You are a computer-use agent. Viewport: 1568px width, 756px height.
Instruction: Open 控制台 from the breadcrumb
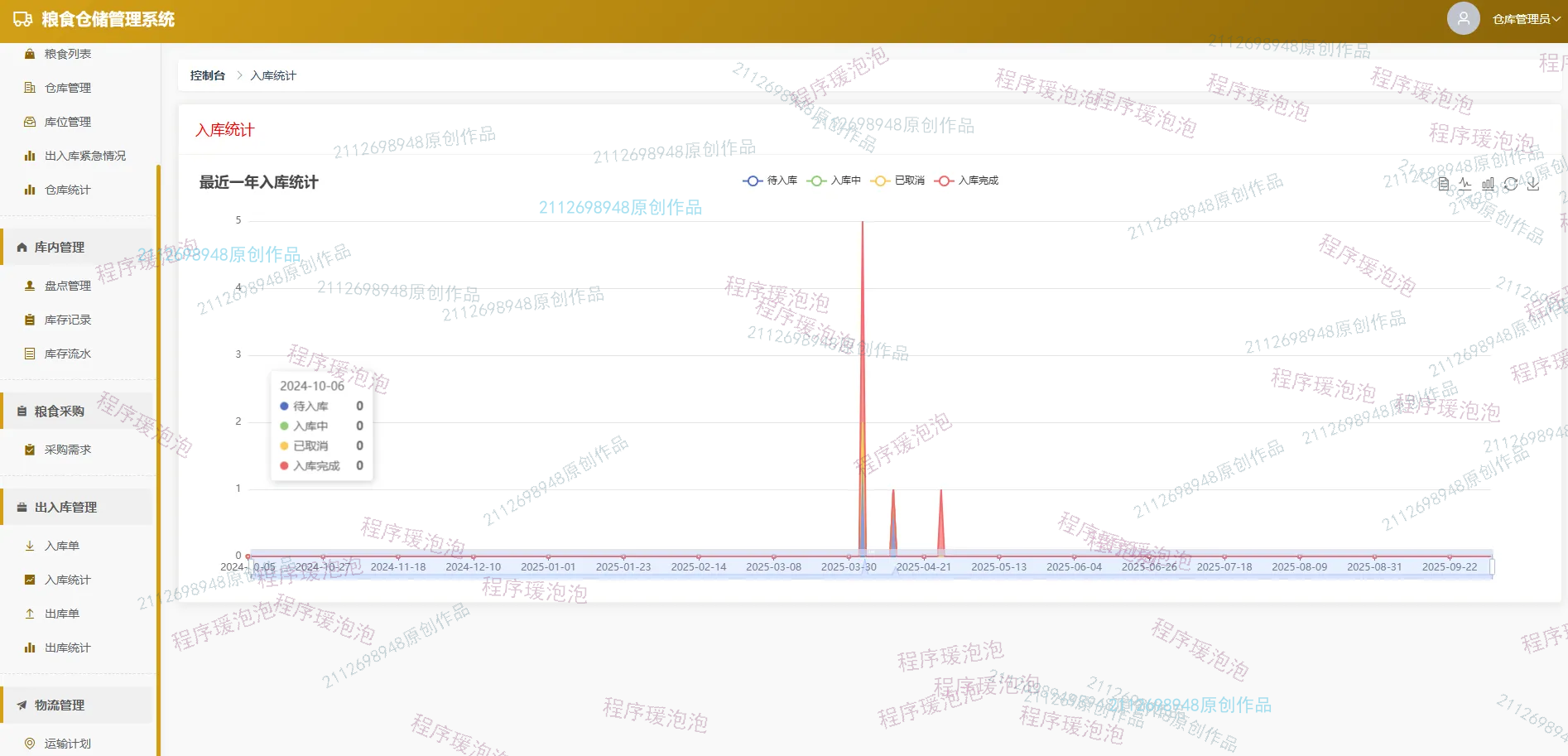pyautogui.click(x=205, y=75)
